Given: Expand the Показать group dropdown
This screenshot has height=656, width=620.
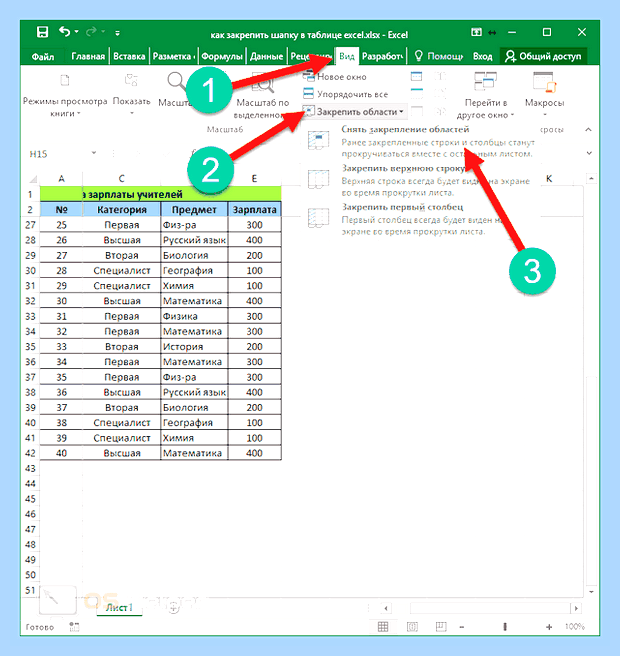Looking at the screenshot, I should [131, 95].
